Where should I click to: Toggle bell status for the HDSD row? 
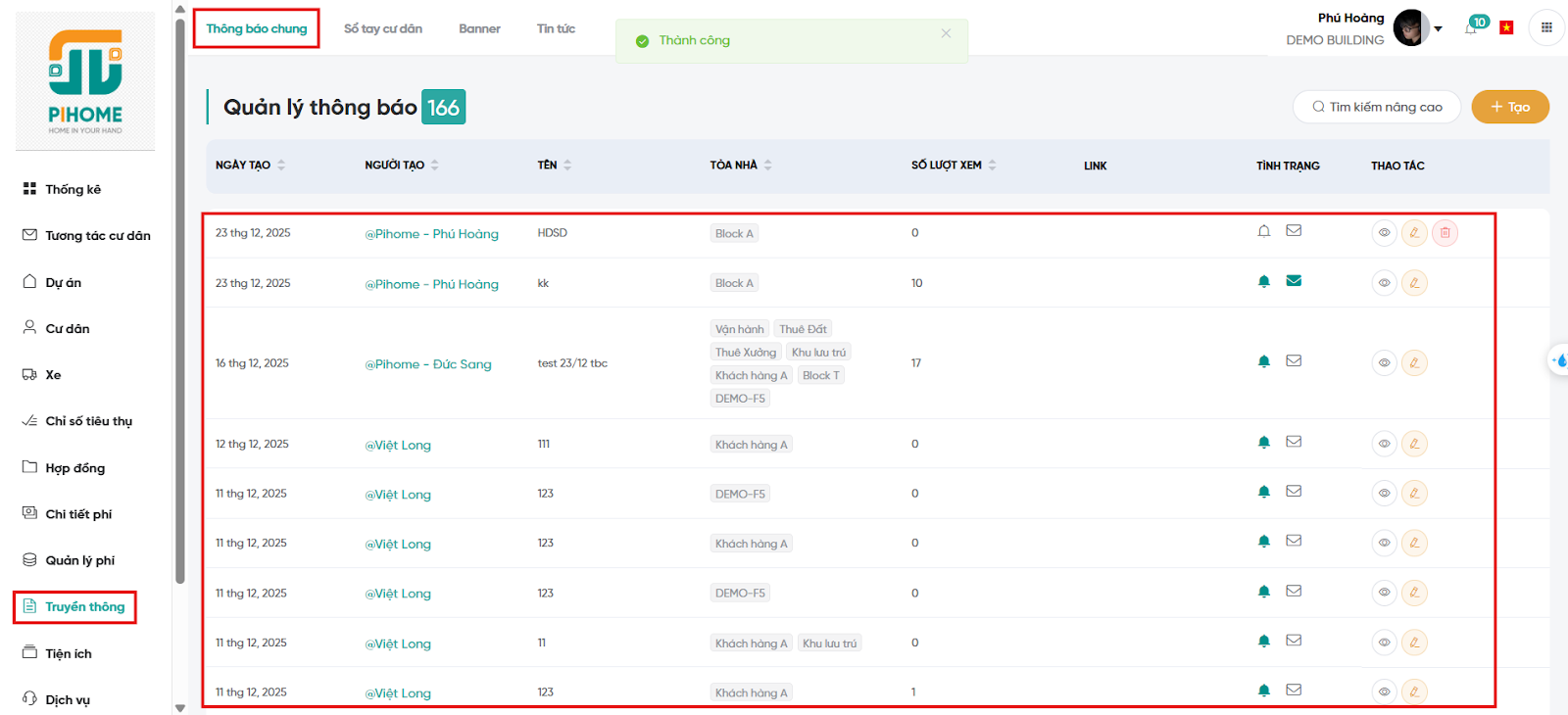click(x=1264, y=231)
